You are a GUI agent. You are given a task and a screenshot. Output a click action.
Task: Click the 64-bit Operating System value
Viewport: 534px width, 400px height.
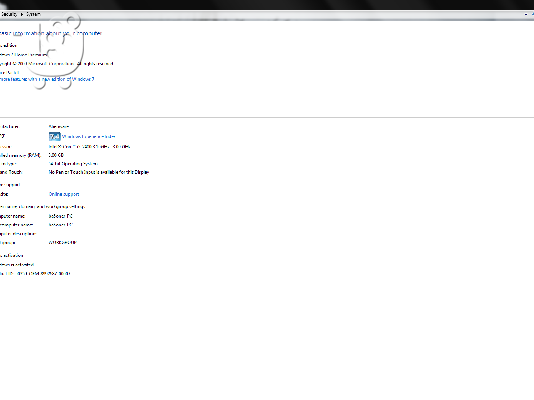click(x=73, y=164)
